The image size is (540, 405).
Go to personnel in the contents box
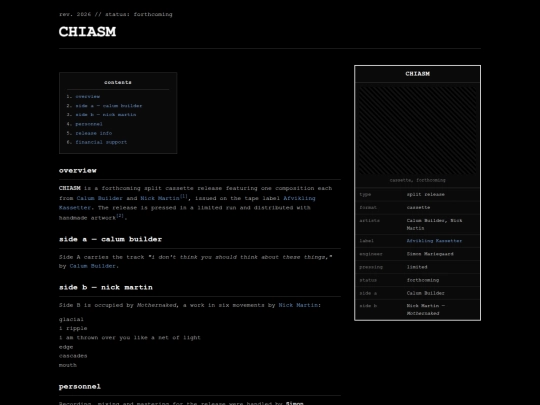click(x=89, y=124)
